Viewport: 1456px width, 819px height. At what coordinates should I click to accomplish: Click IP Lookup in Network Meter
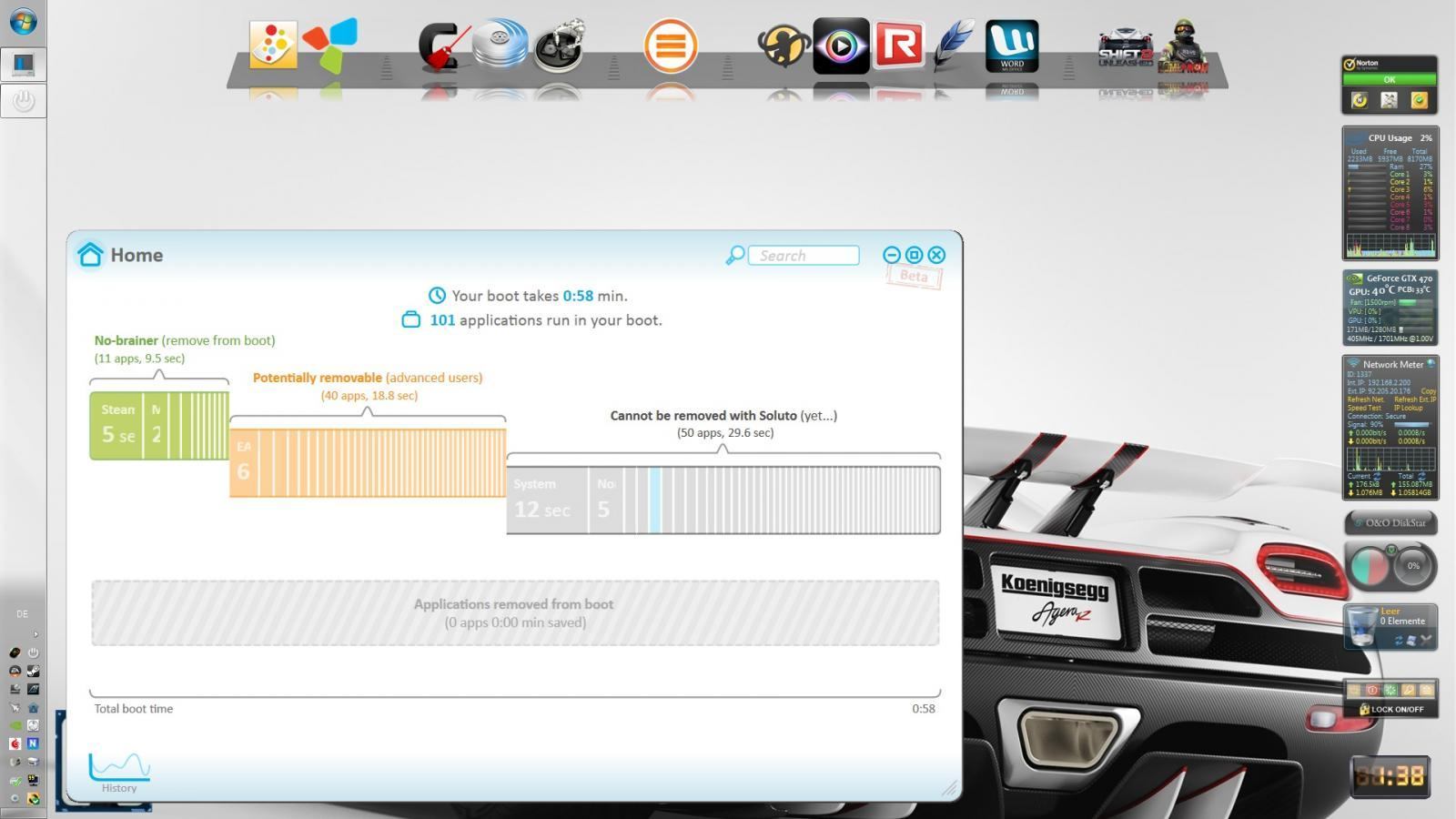(1409, 408)
